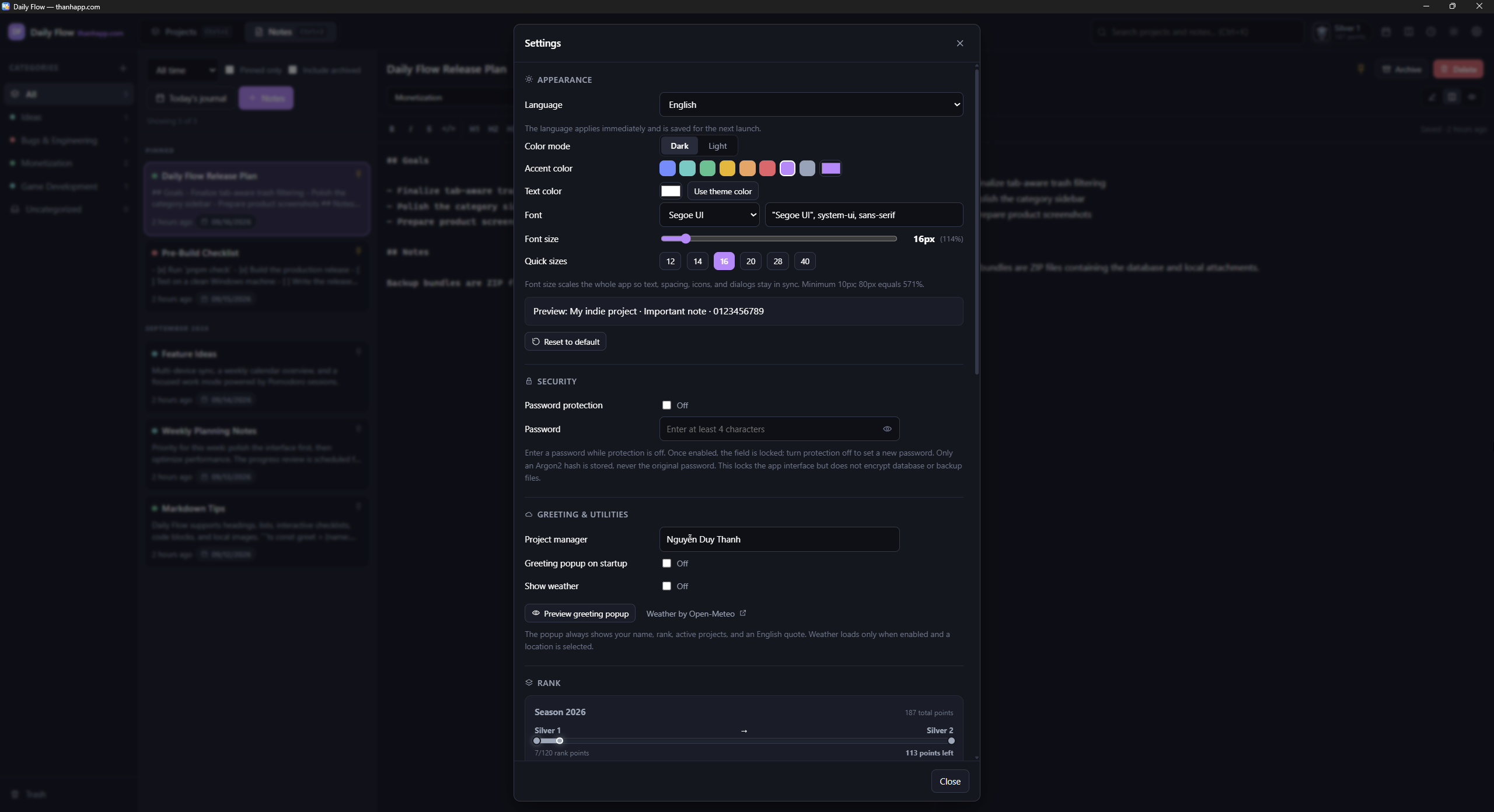Open the Segoe UI font dropdown
The image size is (1494, 812).
709,215
